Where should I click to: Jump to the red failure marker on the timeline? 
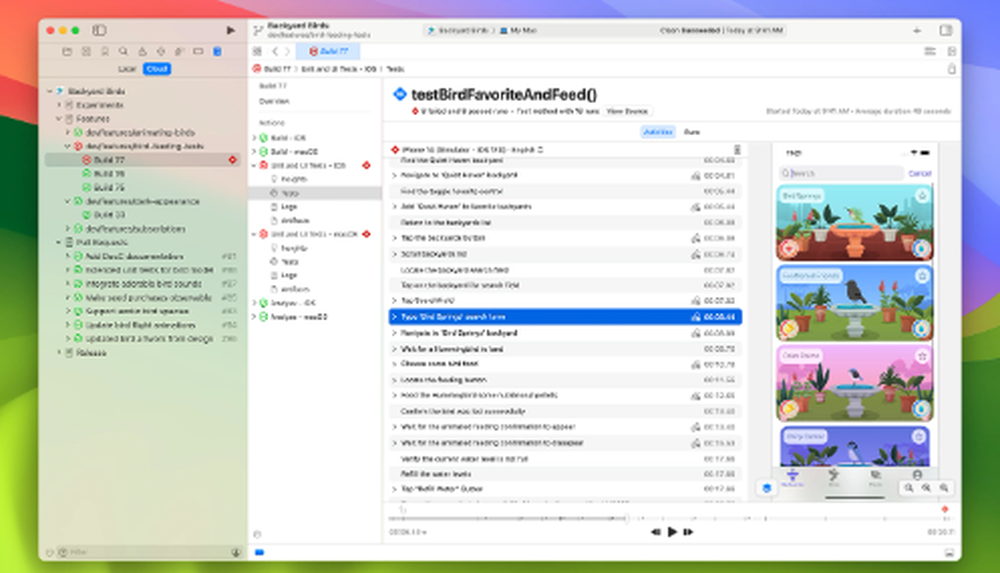click(x=945, y=509)
